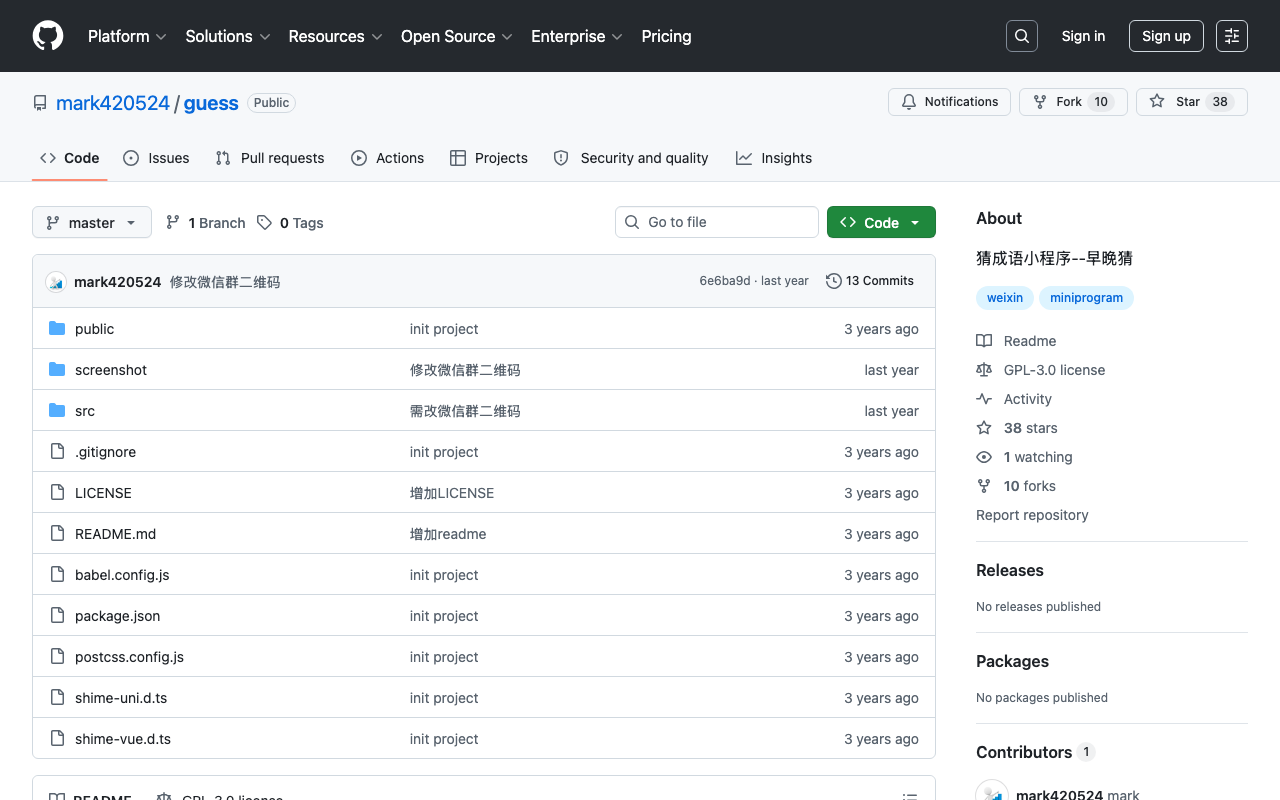Expand the Resources menu

coord(335,36)
